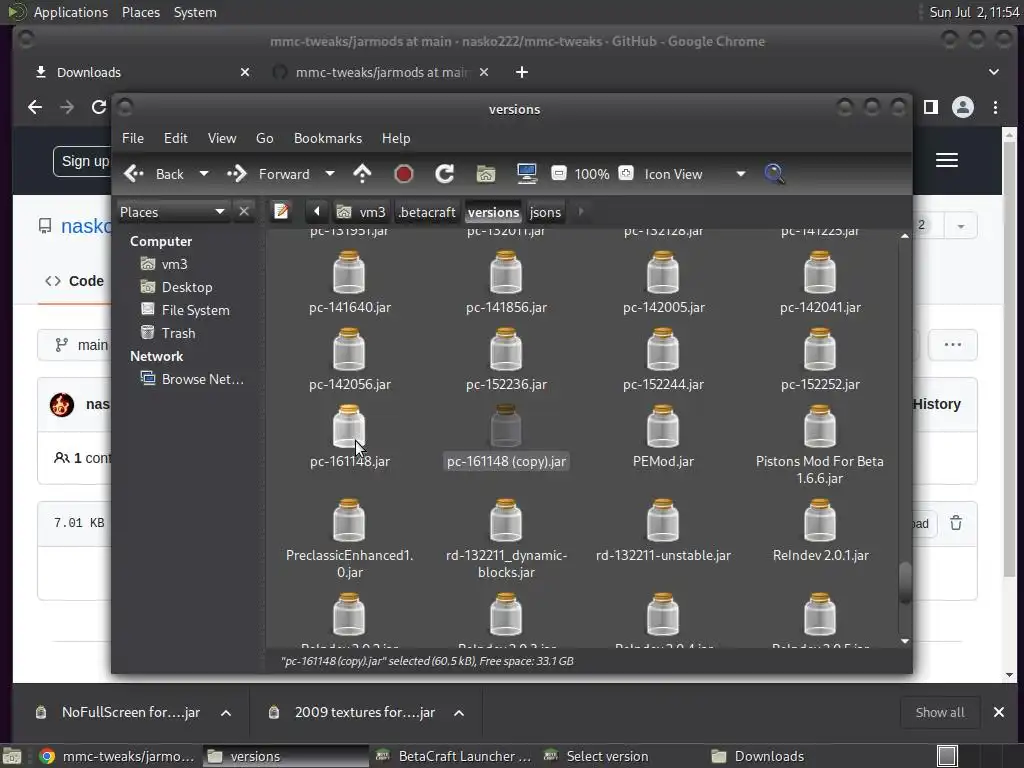
Task: Reload the versions folder view
Action: [x=445, y=174]
